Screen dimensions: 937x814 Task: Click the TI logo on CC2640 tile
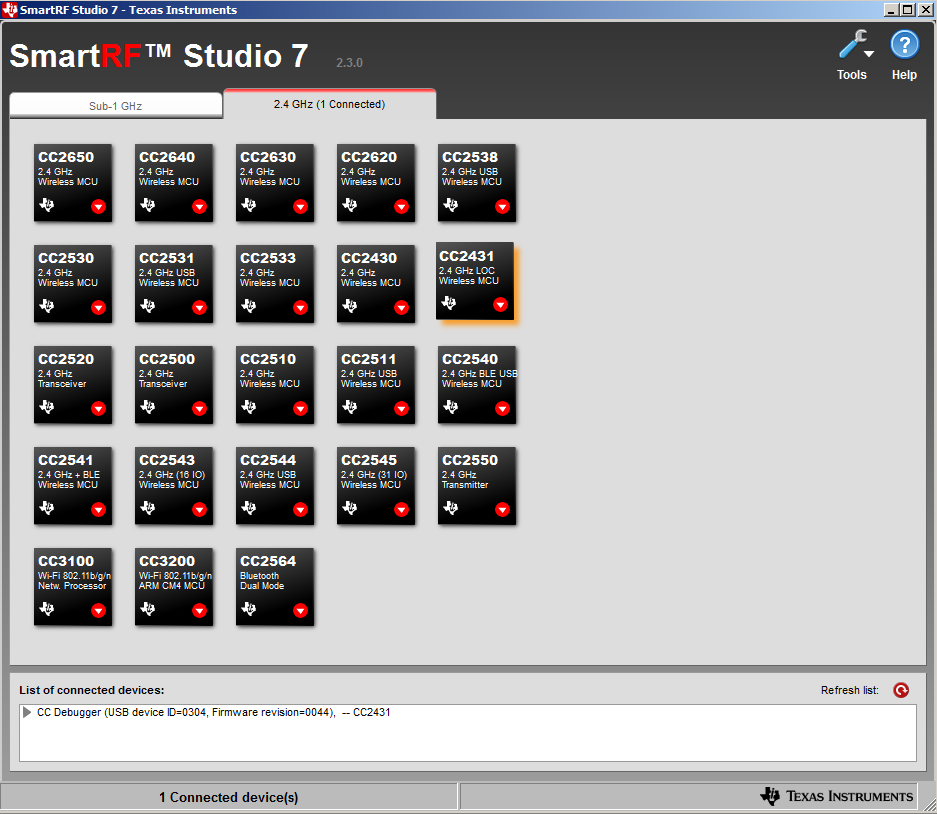tap(148, 205)
